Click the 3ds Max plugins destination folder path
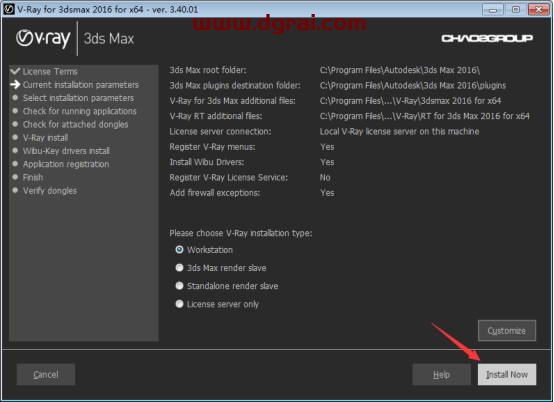This screenshot has height=402, width=554. point(413,85)
